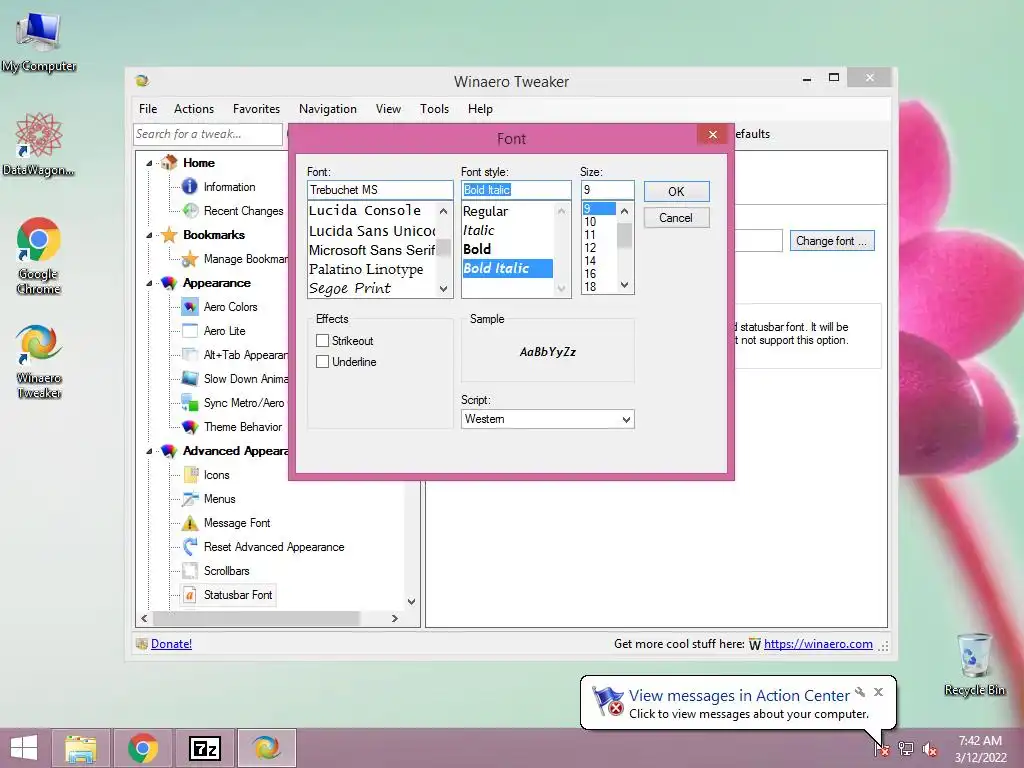The image size is (1024, 768).
Task: Open the Favorites menu
Action: (x=257, y=109)
